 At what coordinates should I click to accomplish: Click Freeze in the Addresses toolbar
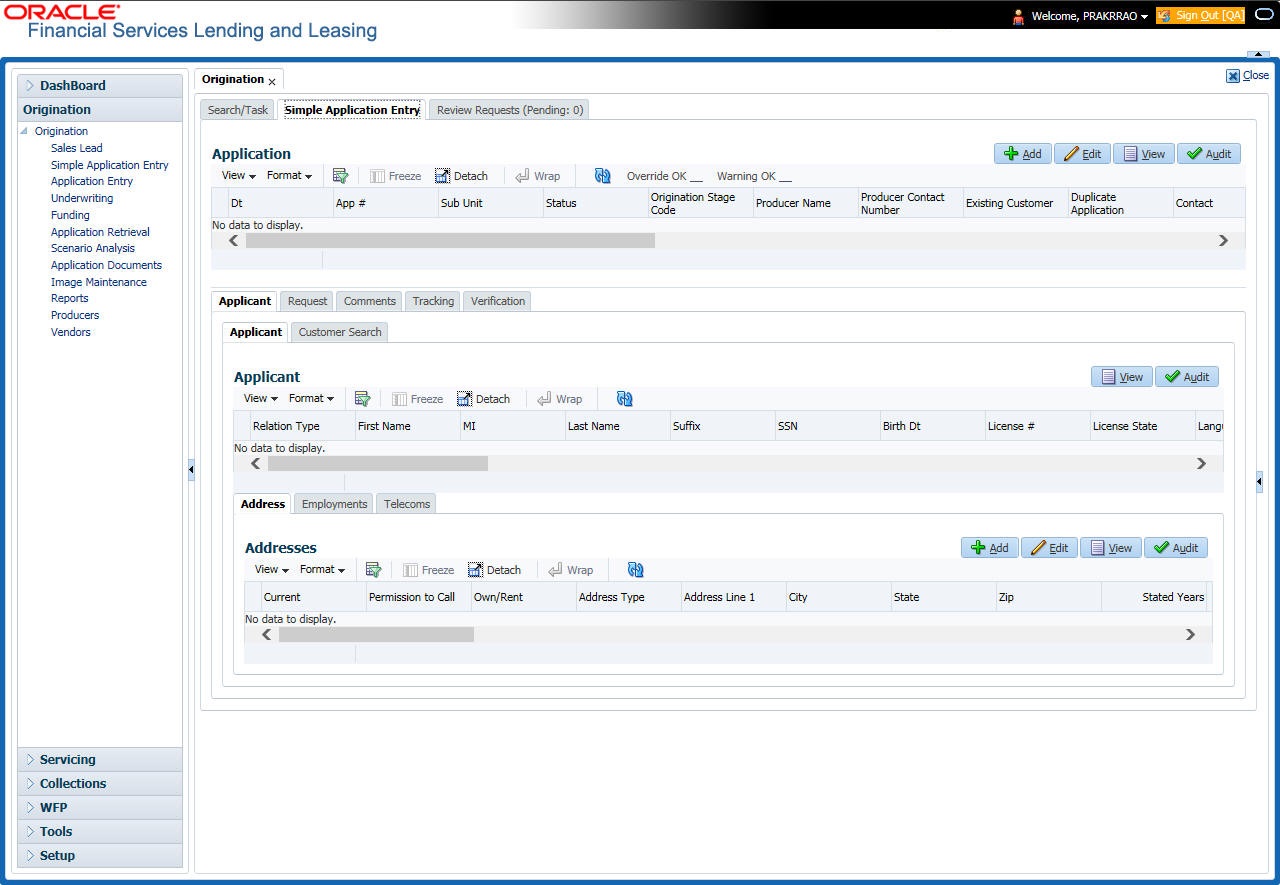pos(428,570)
